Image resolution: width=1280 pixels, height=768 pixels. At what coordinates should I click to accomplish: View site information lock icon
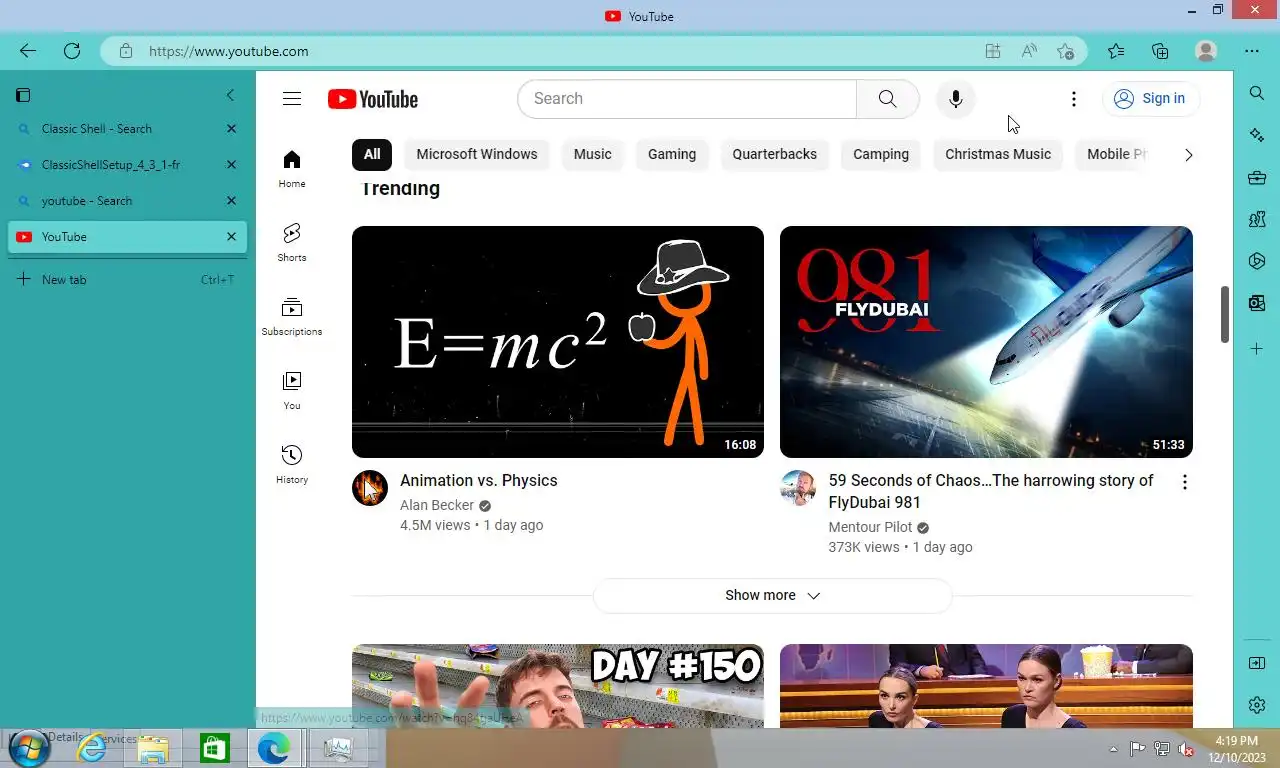point(125,51)
